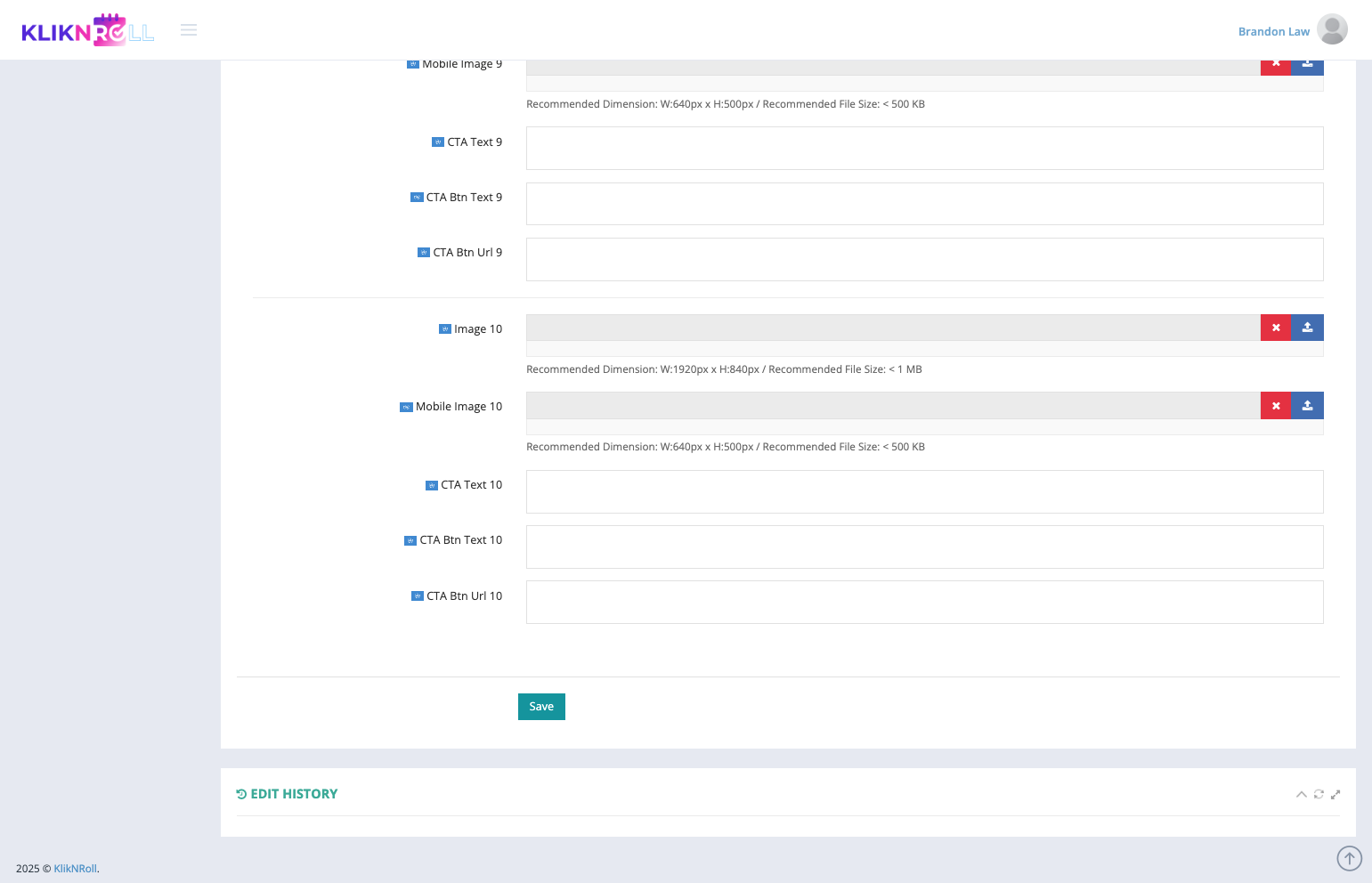Focus the CTA Btn Text 9 field
The width and height of the screenshot is (1372, 883).
click(925, 204)
